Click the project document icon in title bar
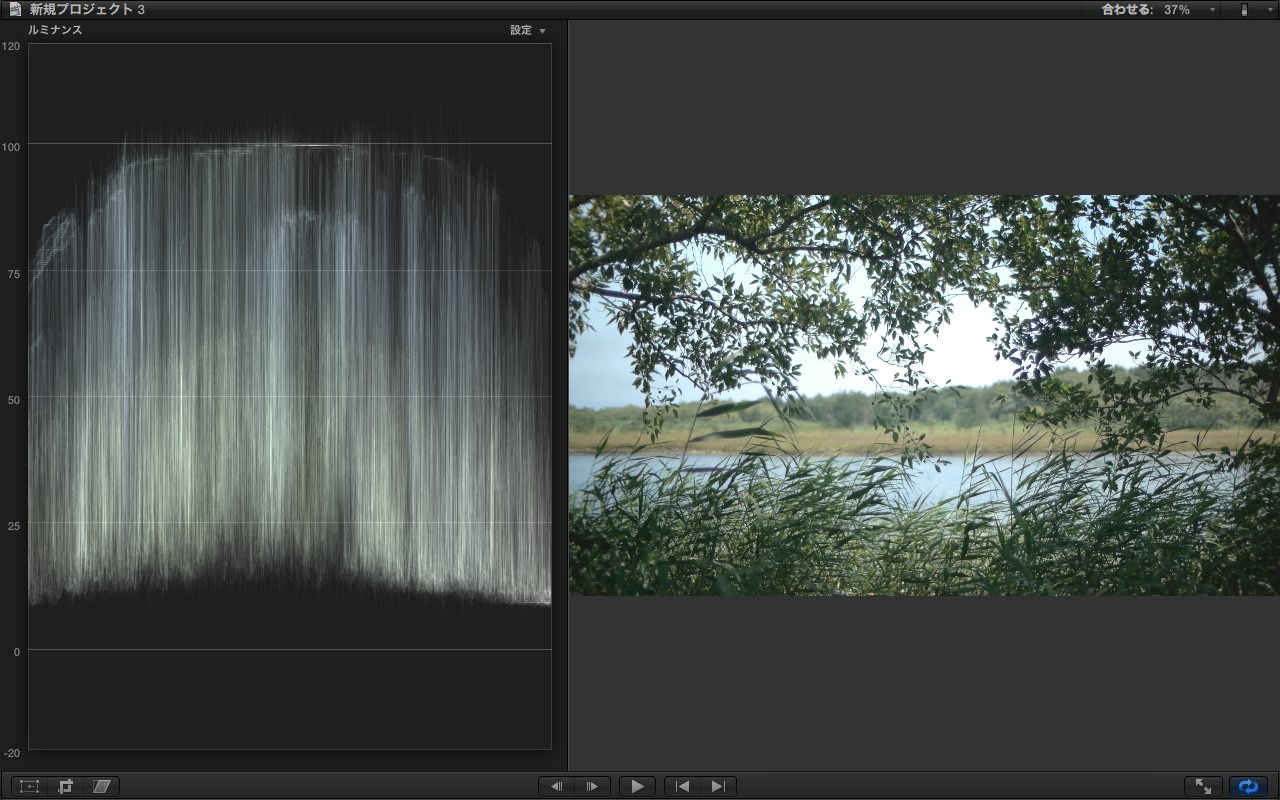This screenshot has width=1280, height=800. click(15, 10)
